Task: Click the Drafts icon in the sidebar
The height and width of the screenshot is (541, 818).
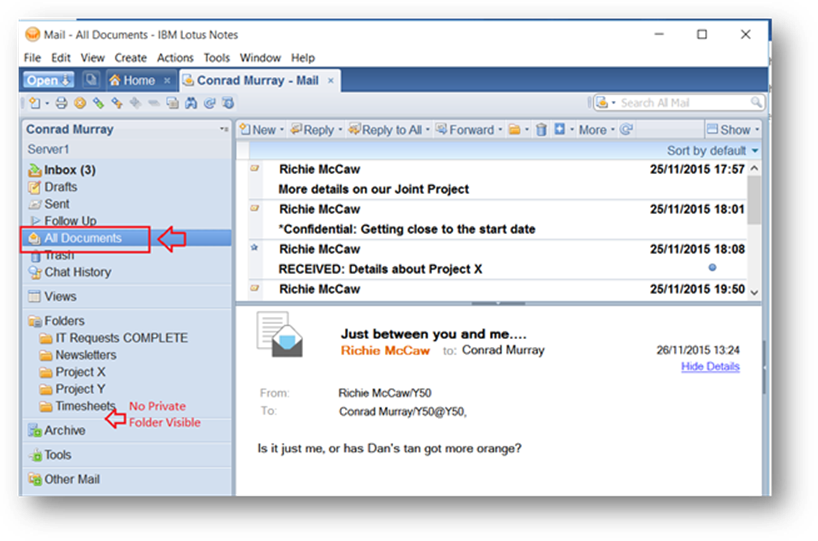Action: pos(34,187)
